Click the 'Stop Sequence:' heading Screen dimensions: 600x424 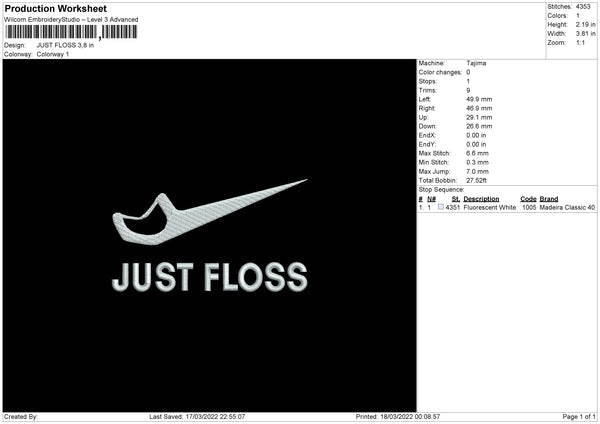tap(441, 190)
